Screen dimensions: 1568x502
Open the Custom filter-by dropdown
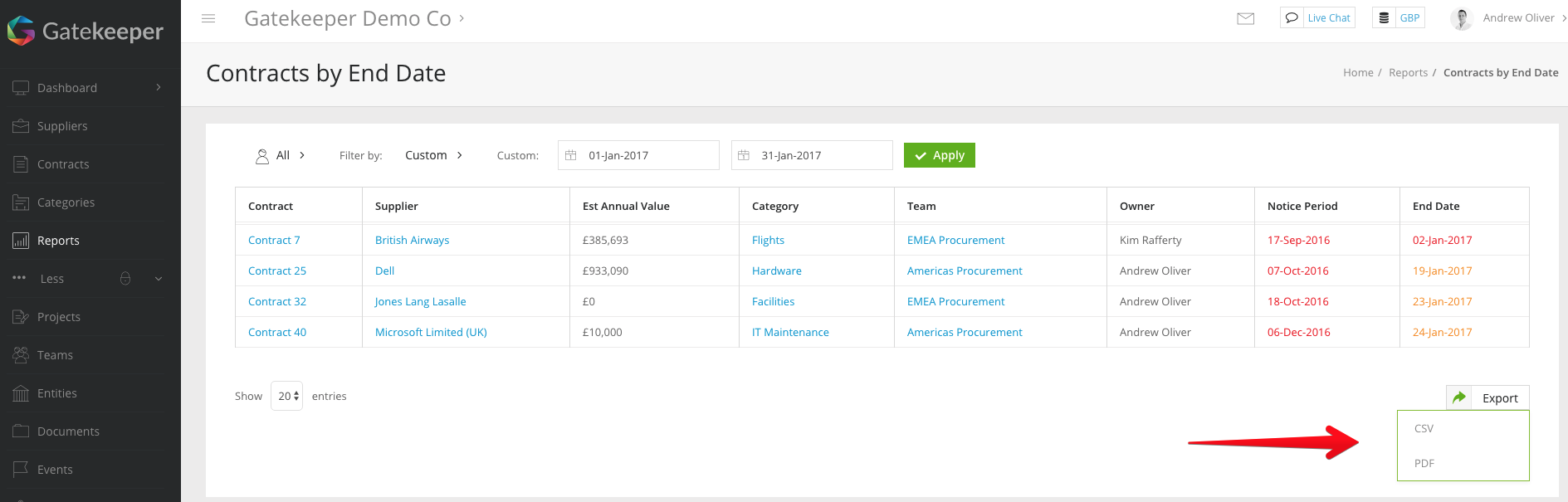point(433,155)
